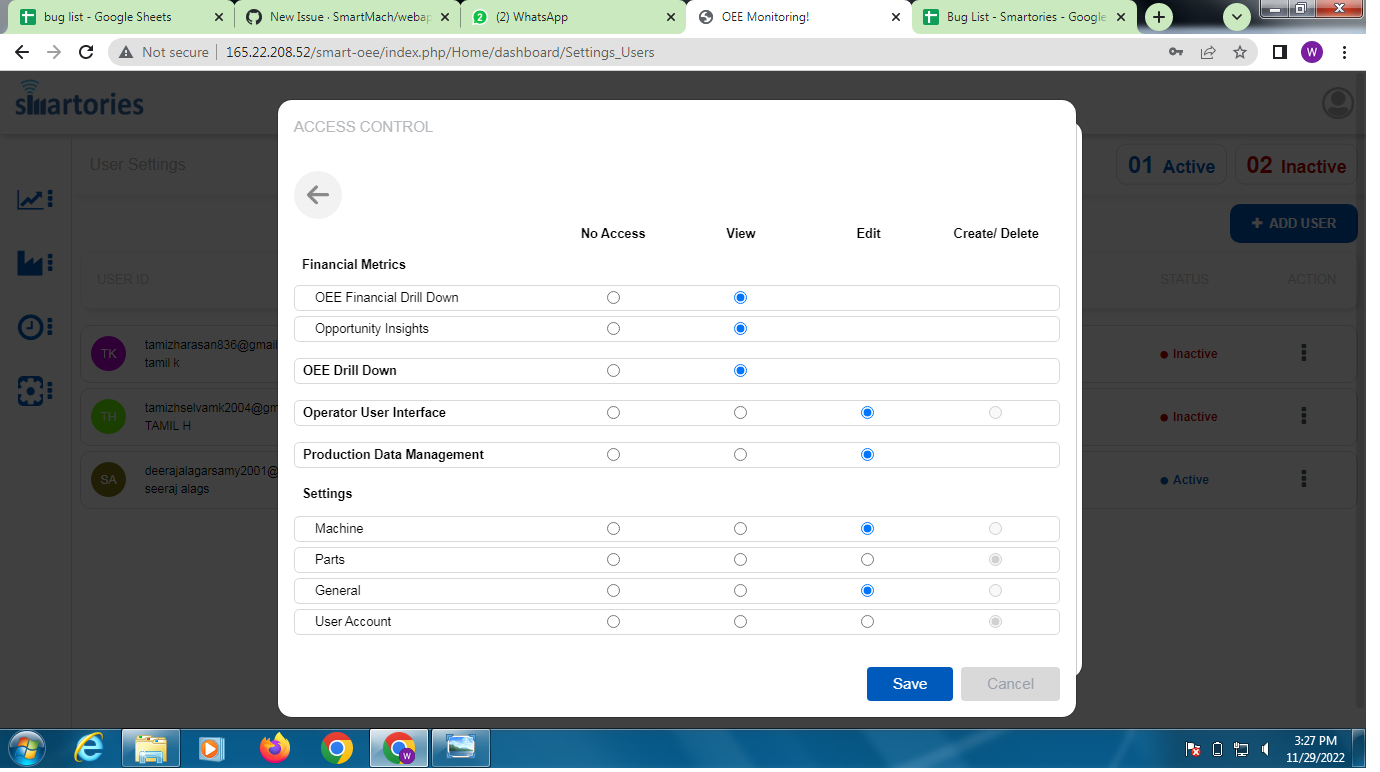
Task: Switch to the bug list Google Sheets tab
Action: (x=110, y=17)
